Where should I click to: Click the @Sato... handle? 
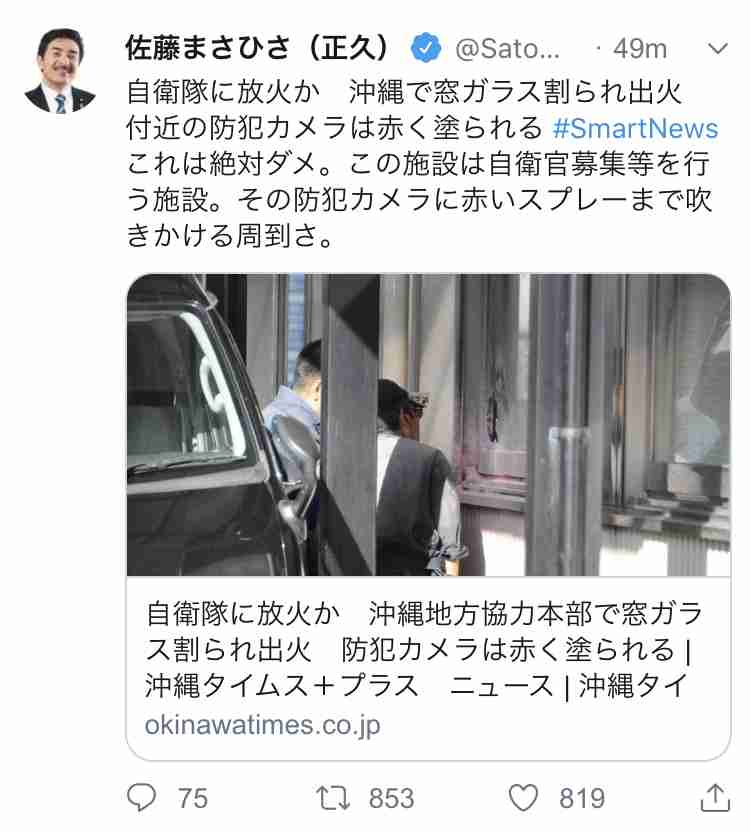pos(507,49)
